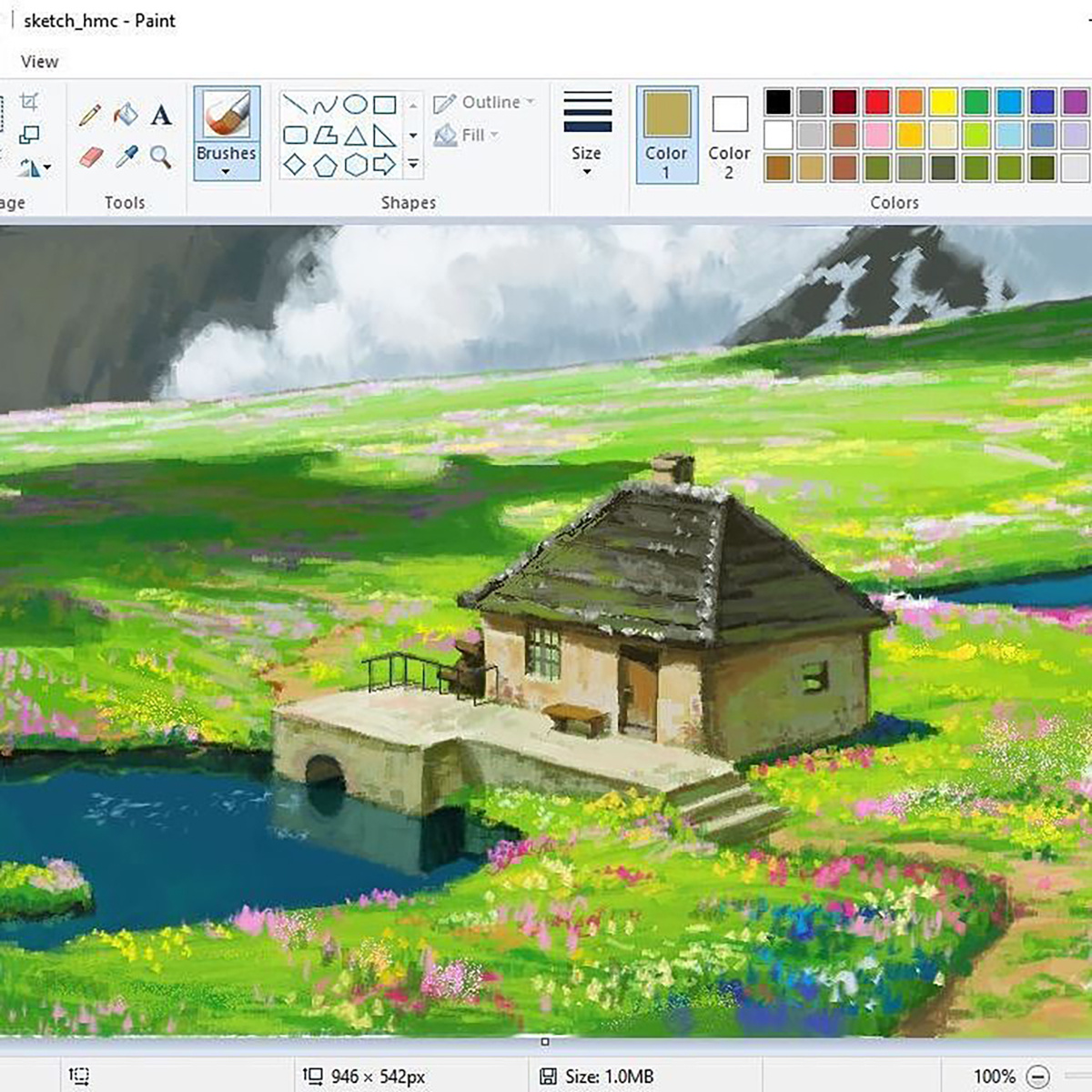Image resolution: width=1092 pixels, height=1092 pixels.
Task: Click the Shapes group label
Action: (409, 202)
